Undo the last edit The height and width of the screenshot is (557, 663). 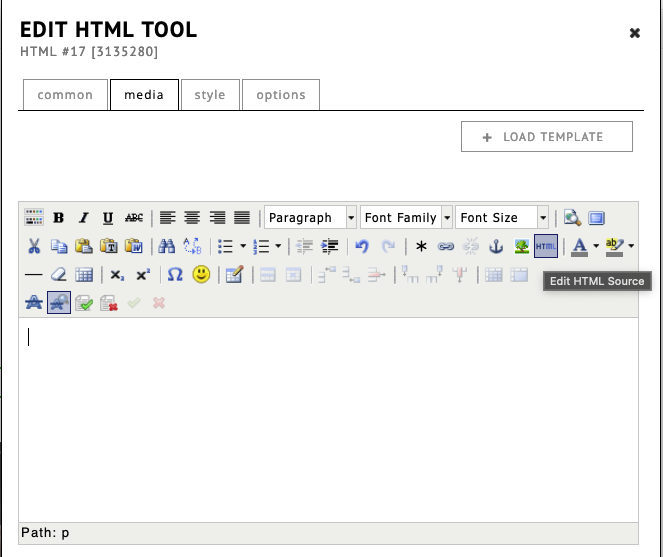pyautogui.click(x=362, y=246)
